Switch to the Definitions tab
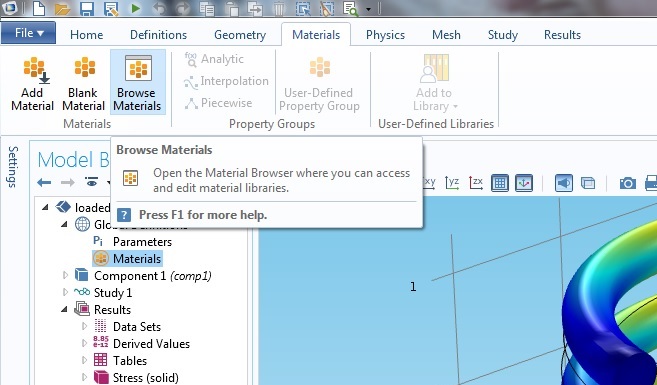Image resolution: width=657 pixels, height=385 pixels. 158,35
